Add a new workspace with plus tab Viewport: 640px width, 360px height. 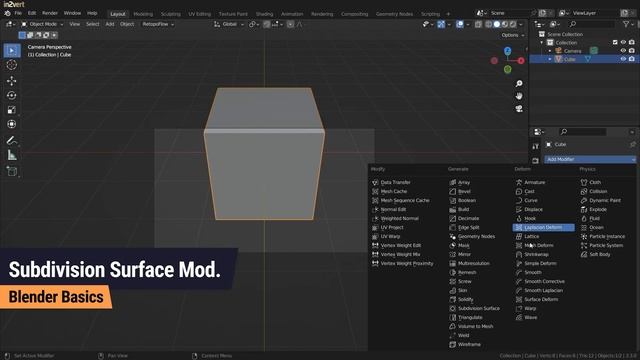point(448,14)
